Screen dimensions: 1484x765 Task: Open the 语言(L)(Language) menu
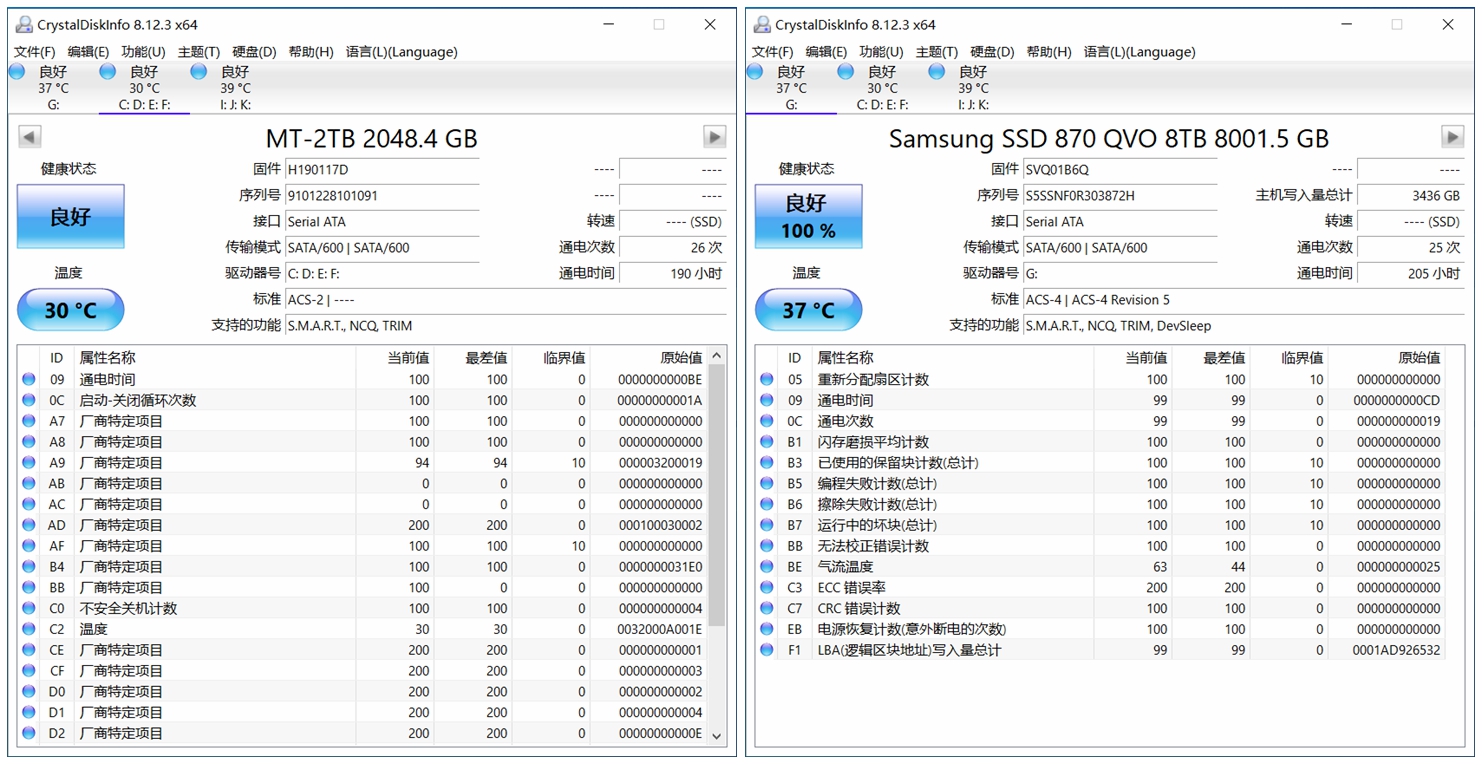click(x=402, y=51)
